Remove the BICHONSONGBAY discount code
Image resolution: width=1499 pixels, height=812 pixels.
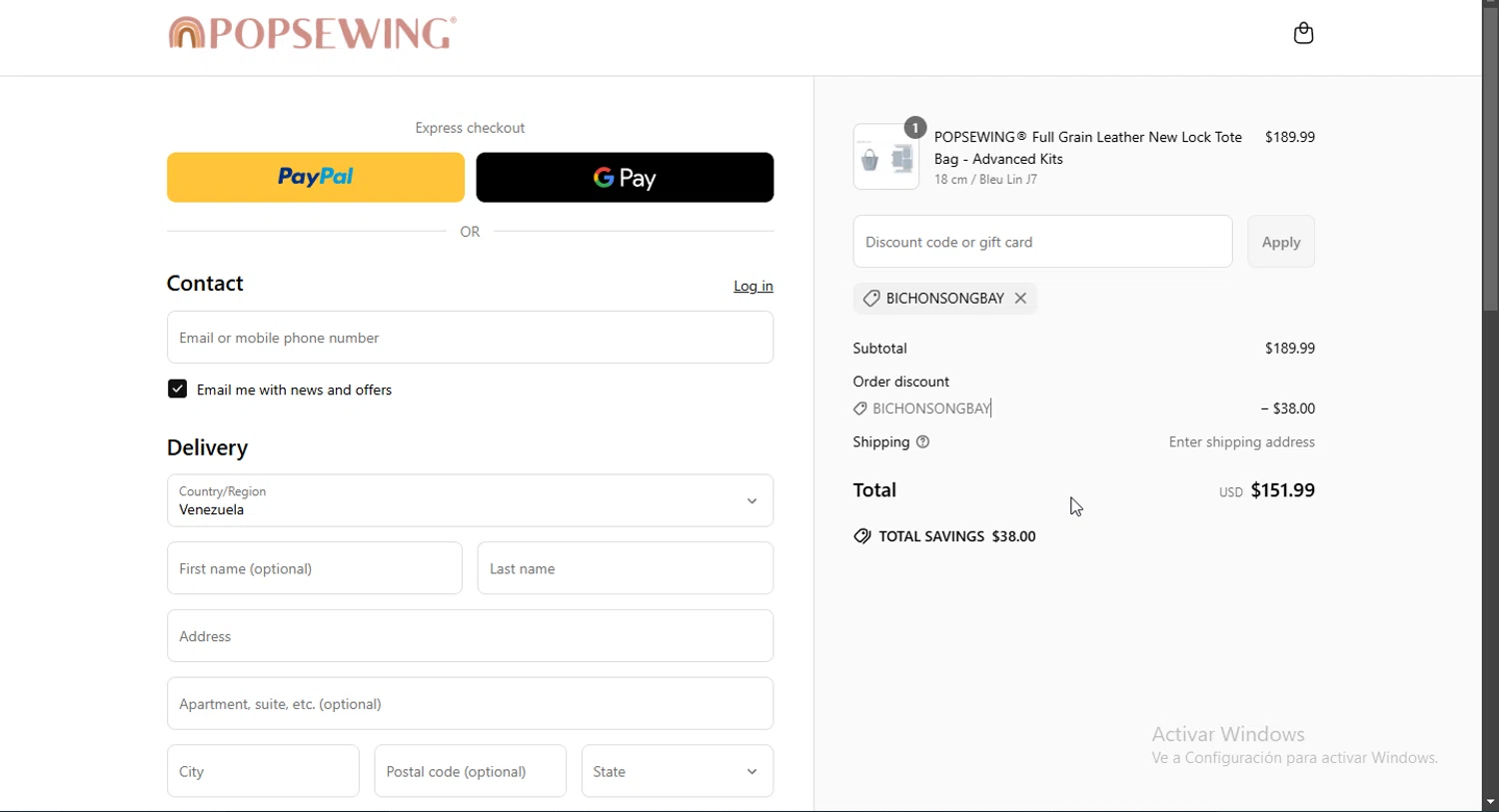(1021, 299)
